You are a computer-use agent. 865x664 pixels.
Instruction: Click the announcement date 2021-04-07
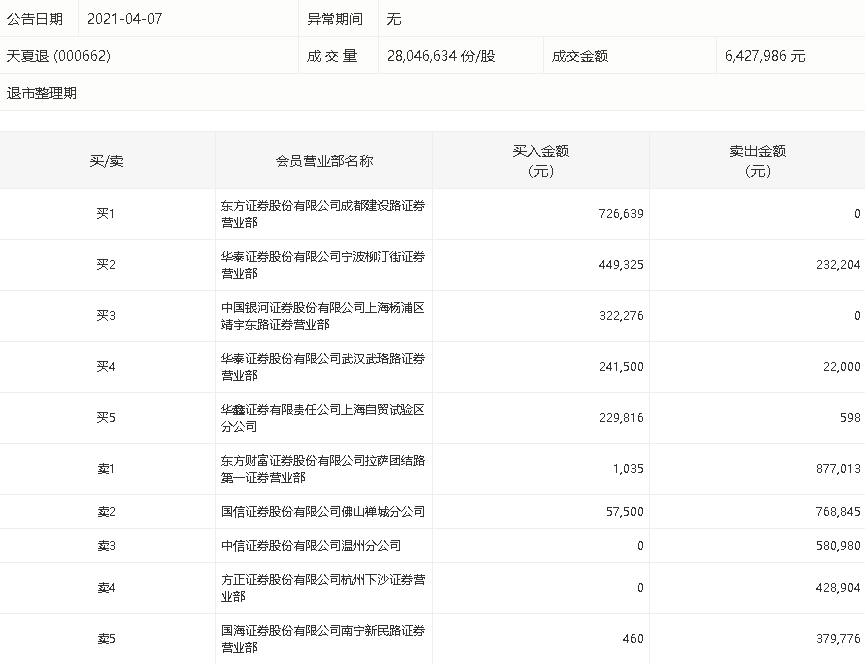point(125,19)
